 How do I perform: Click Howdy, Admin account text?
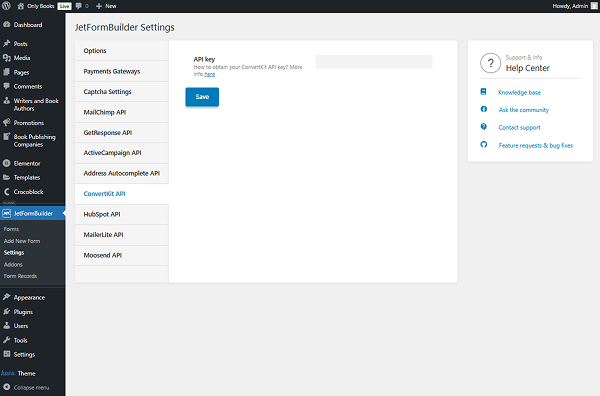tap(570, 6)
